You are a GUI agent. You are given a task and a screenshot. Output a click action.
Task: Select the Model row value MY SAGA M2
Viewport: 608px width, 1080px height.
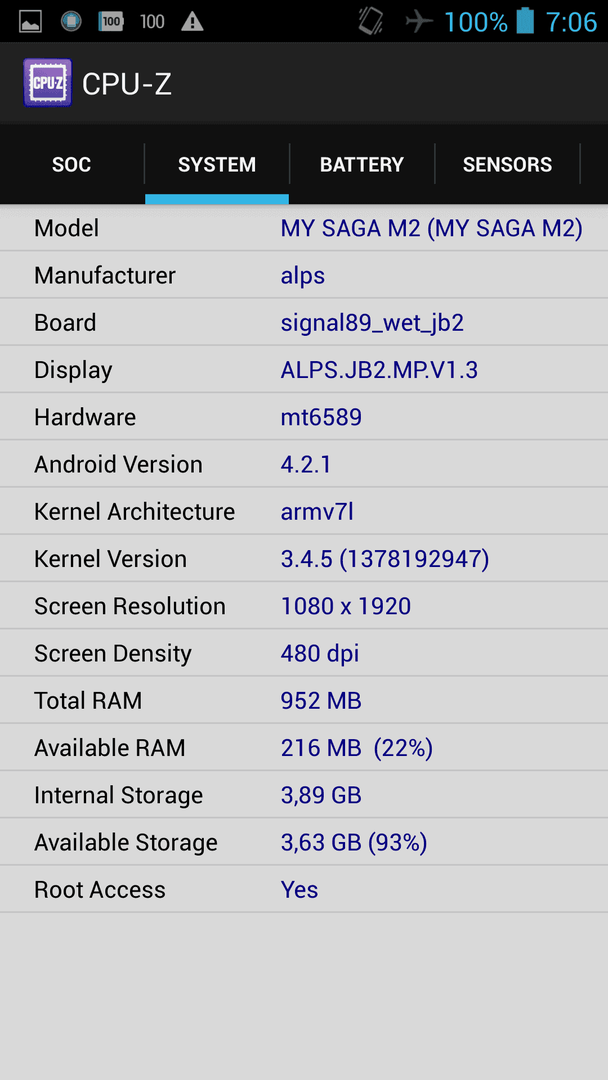click(x=432, y=228)
